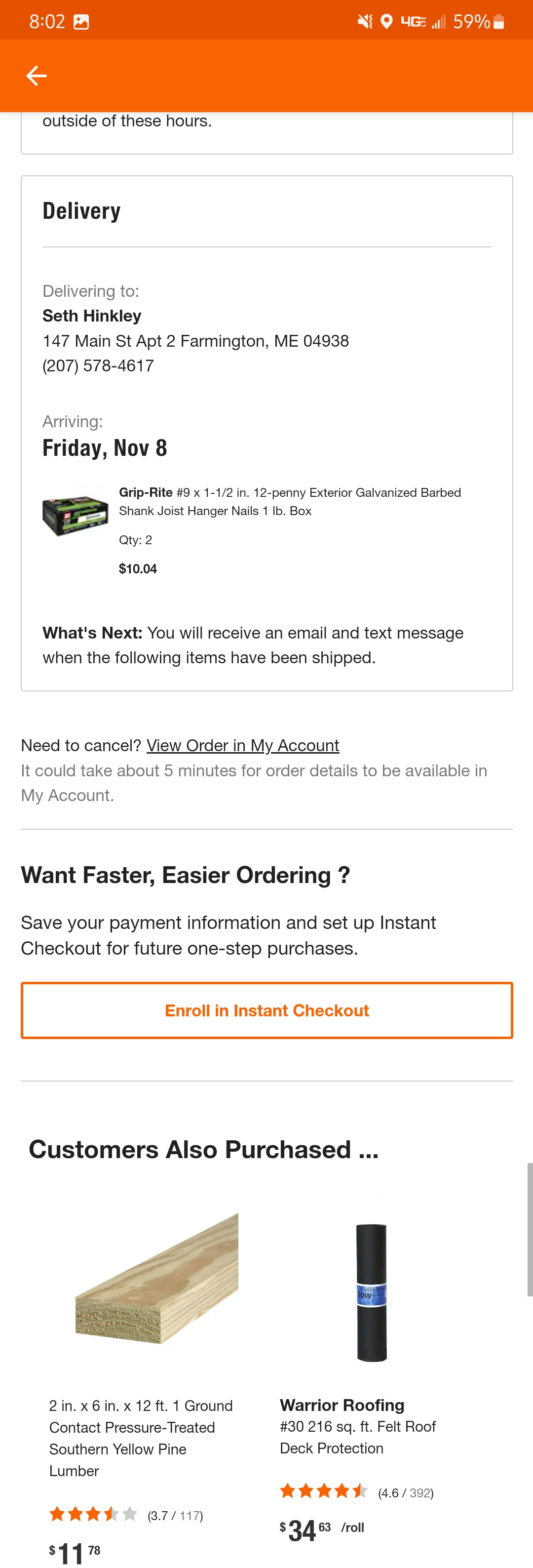Viewport: 533px width, 1568px height.
Task: Tap the lumber 3.7 star rating
Action: click(x=126, y=1515)
